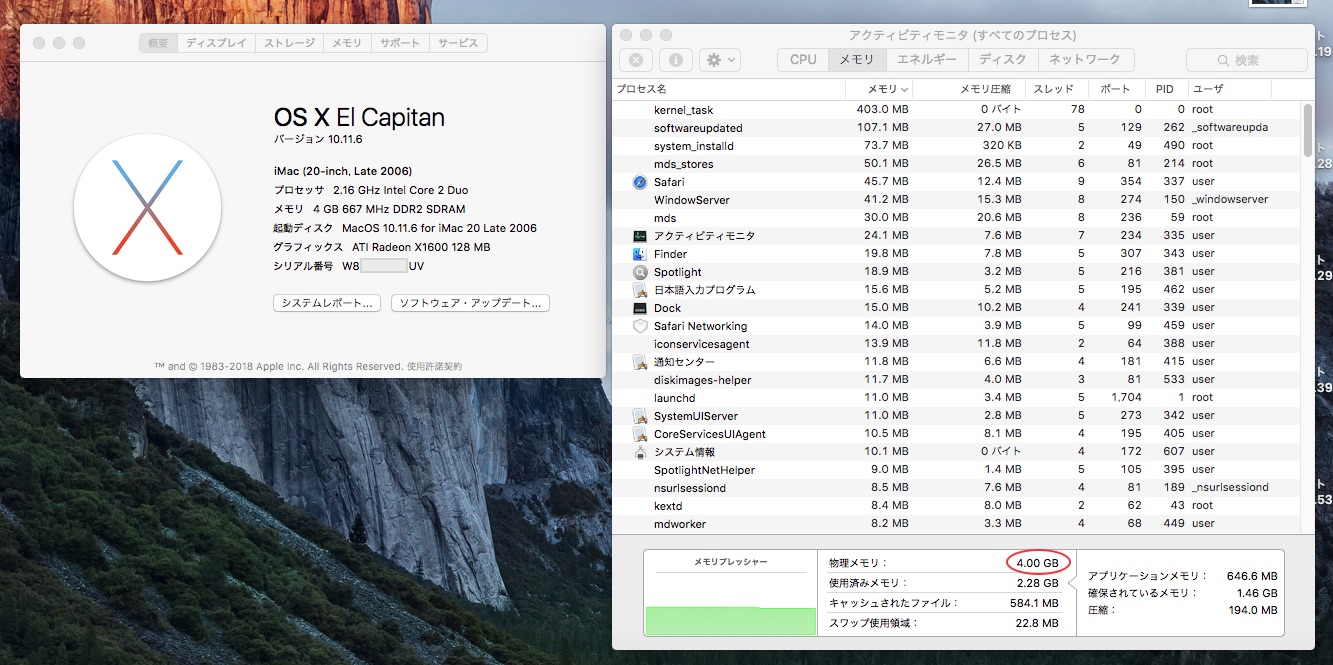This screenshot has height=665, width=1333.
Task: Open the gear action menu
Action: [719, 60]
